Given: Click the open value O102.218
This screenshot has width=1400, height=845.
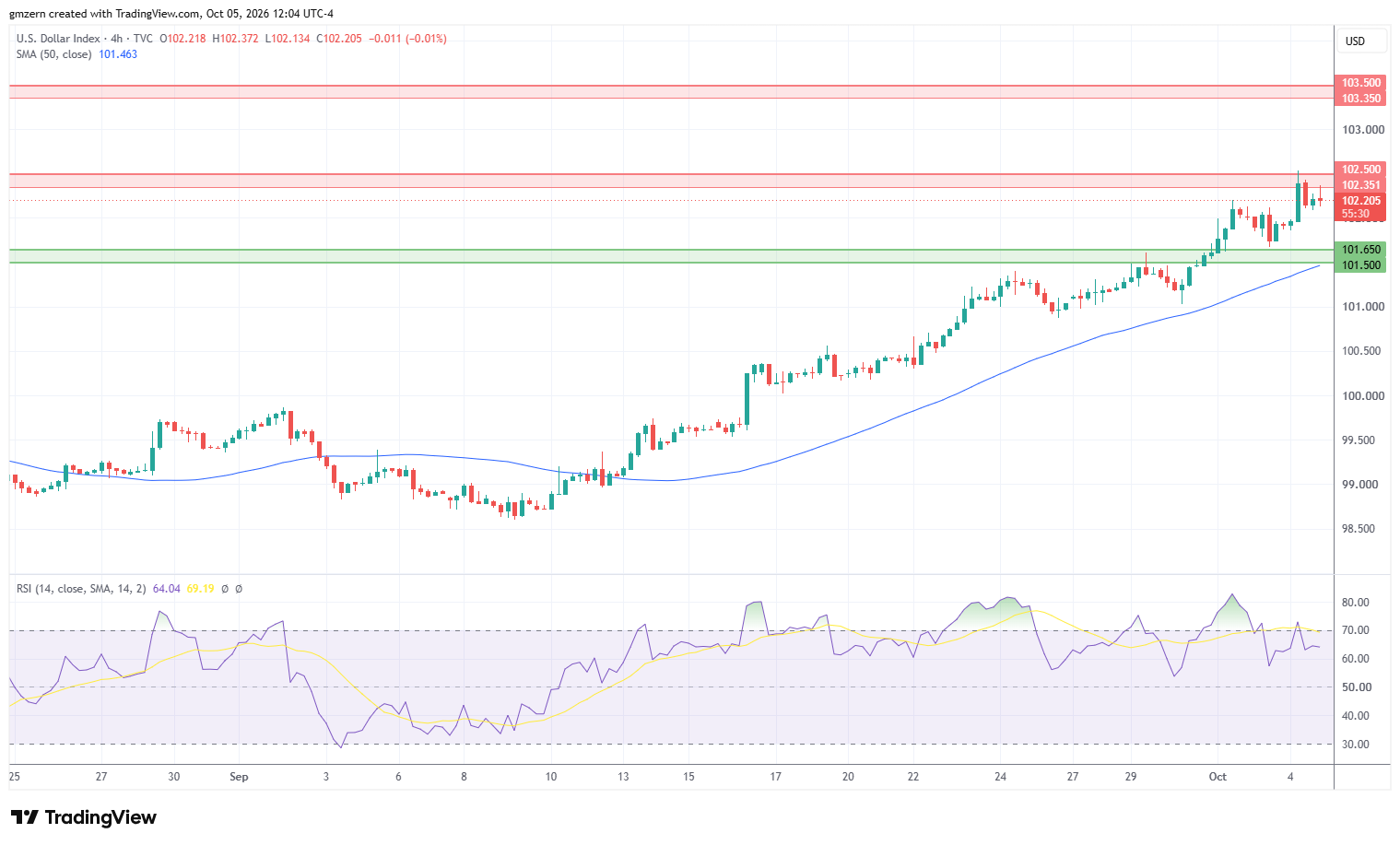Looking at the screenshot, I should click(182, 39).
